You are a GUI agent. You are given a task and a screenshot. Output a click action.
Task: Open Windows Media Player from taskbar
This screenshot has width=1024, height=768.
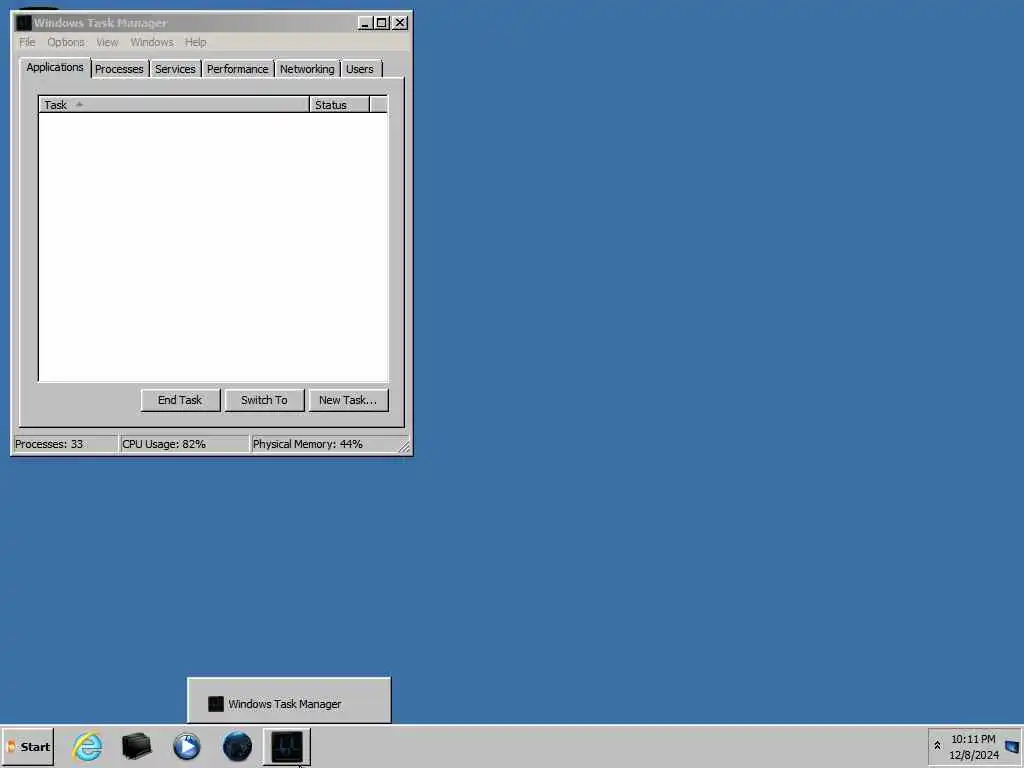[x=187, y=746]
